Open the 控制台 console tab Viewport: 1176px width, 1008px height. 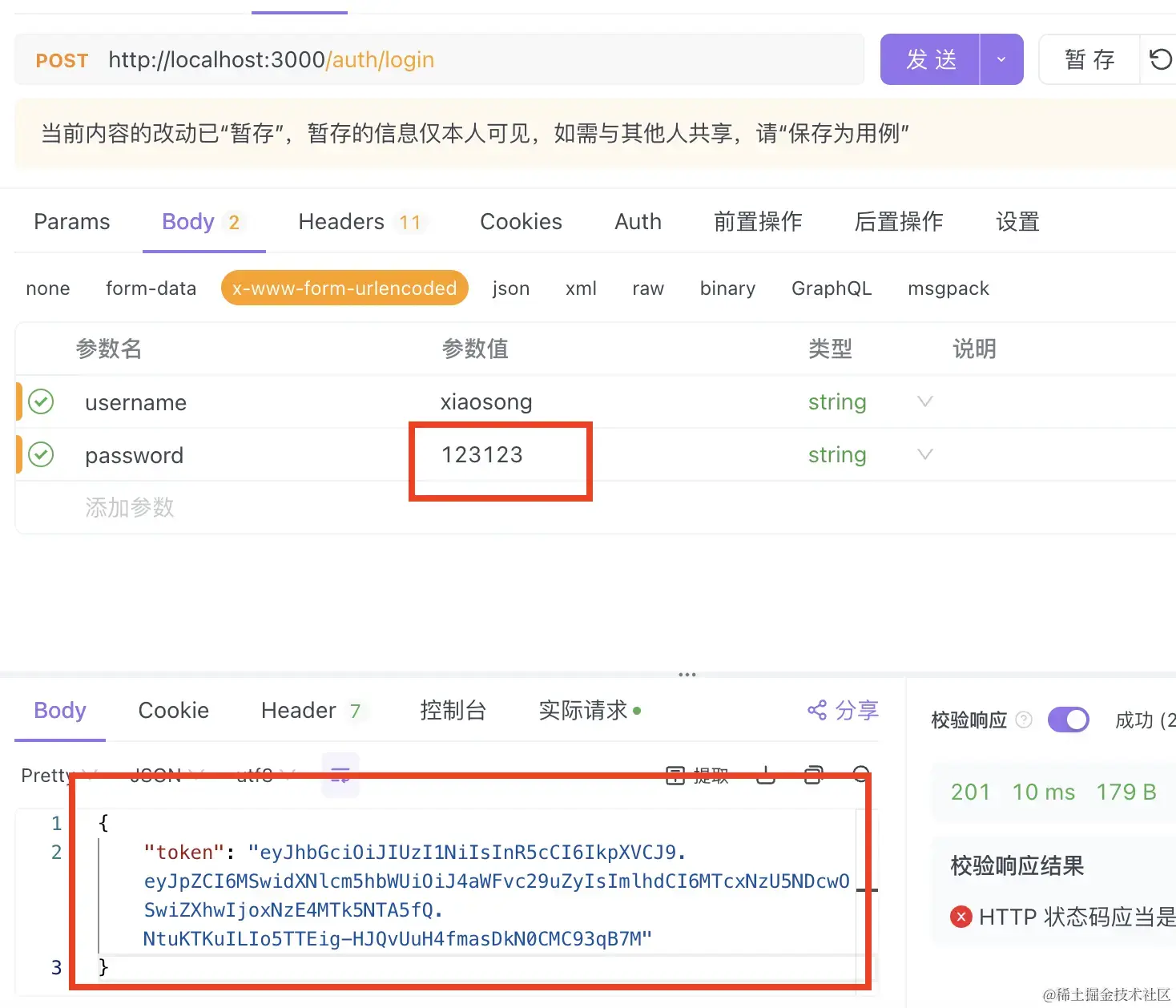click(453, 711)
